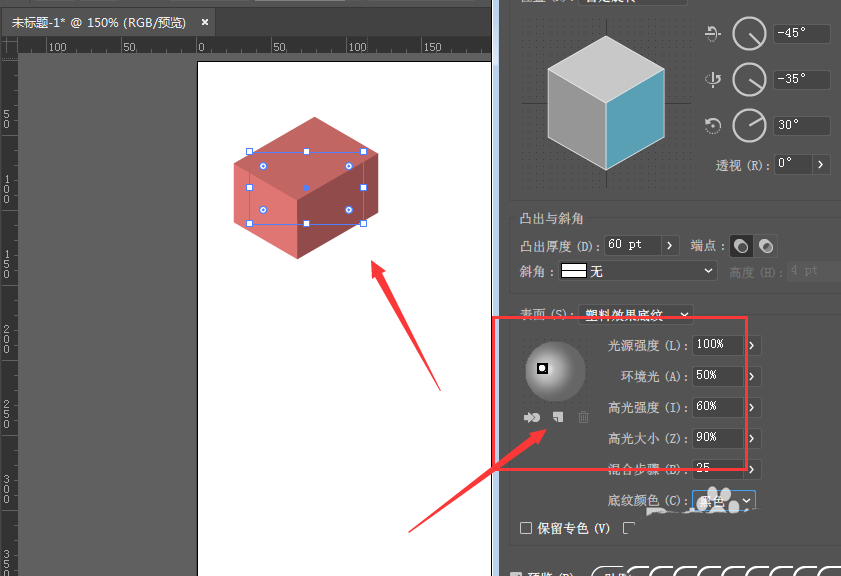The height and width of the screenshot is (576, 841).
Task: Close the 未标题-1 document tab
Action: pos(204,22)
